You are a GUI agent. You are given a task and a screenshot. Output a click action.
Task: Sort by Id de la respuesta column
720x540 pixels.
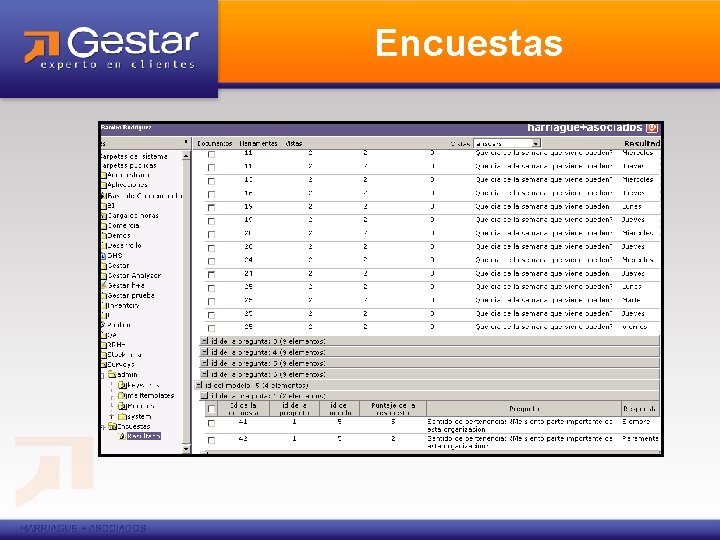coord(243,409)
